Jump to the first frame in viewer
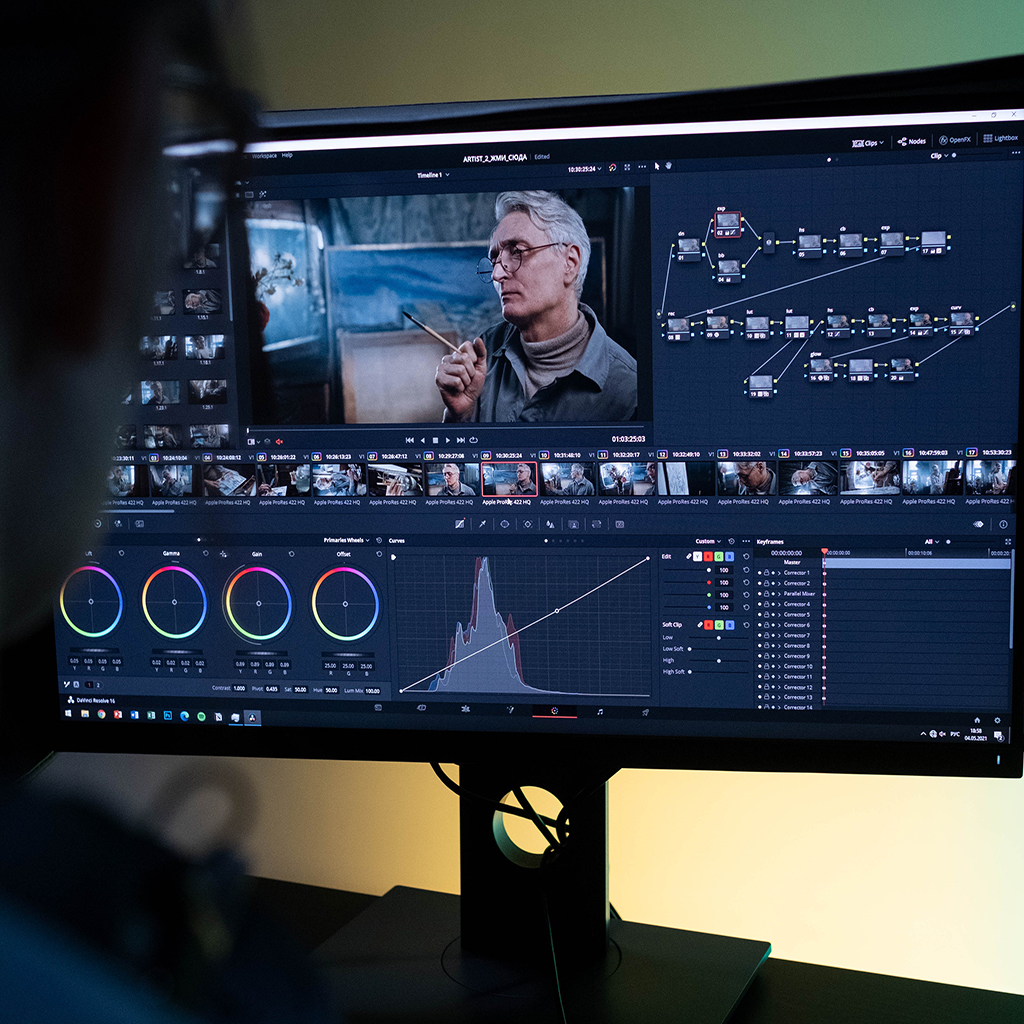Image resolution: width=1024 pixels, height=1024 pixels. (x=409, y=440)
